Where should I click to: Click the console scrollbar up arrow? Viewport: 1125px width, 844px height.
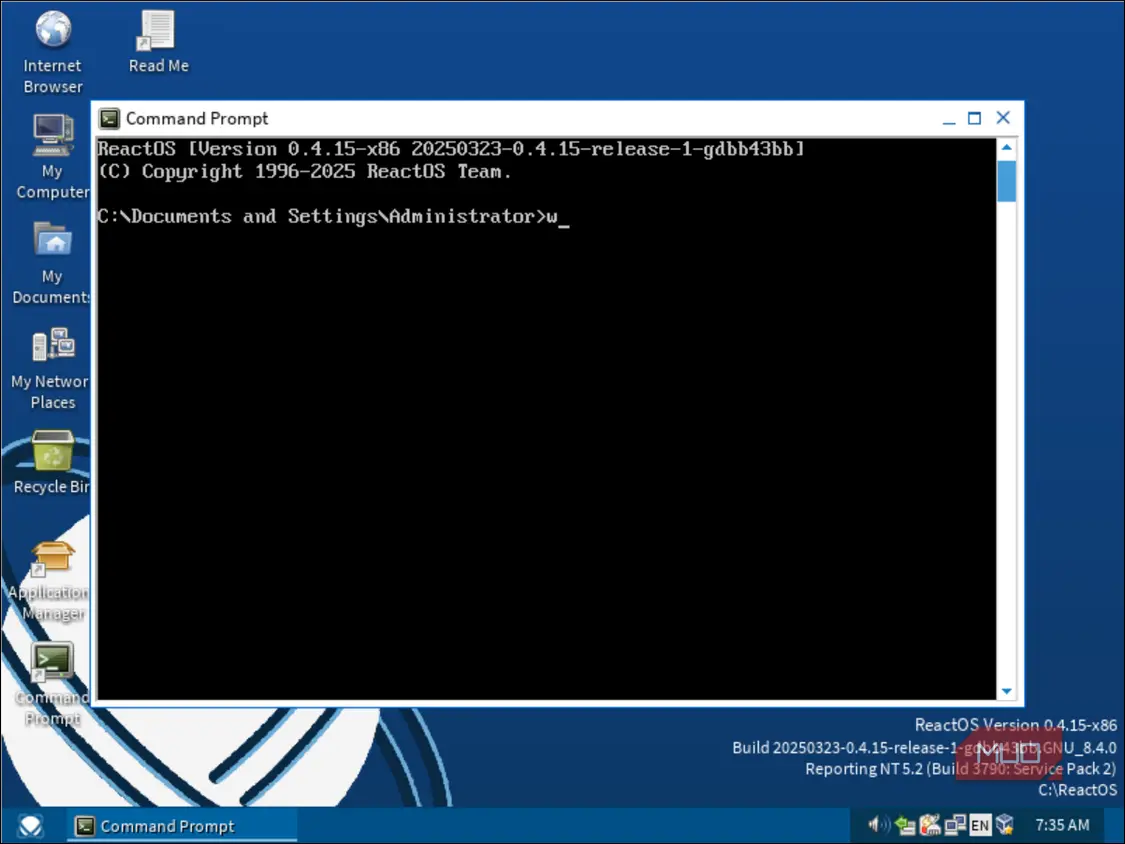pos(1007,148)
